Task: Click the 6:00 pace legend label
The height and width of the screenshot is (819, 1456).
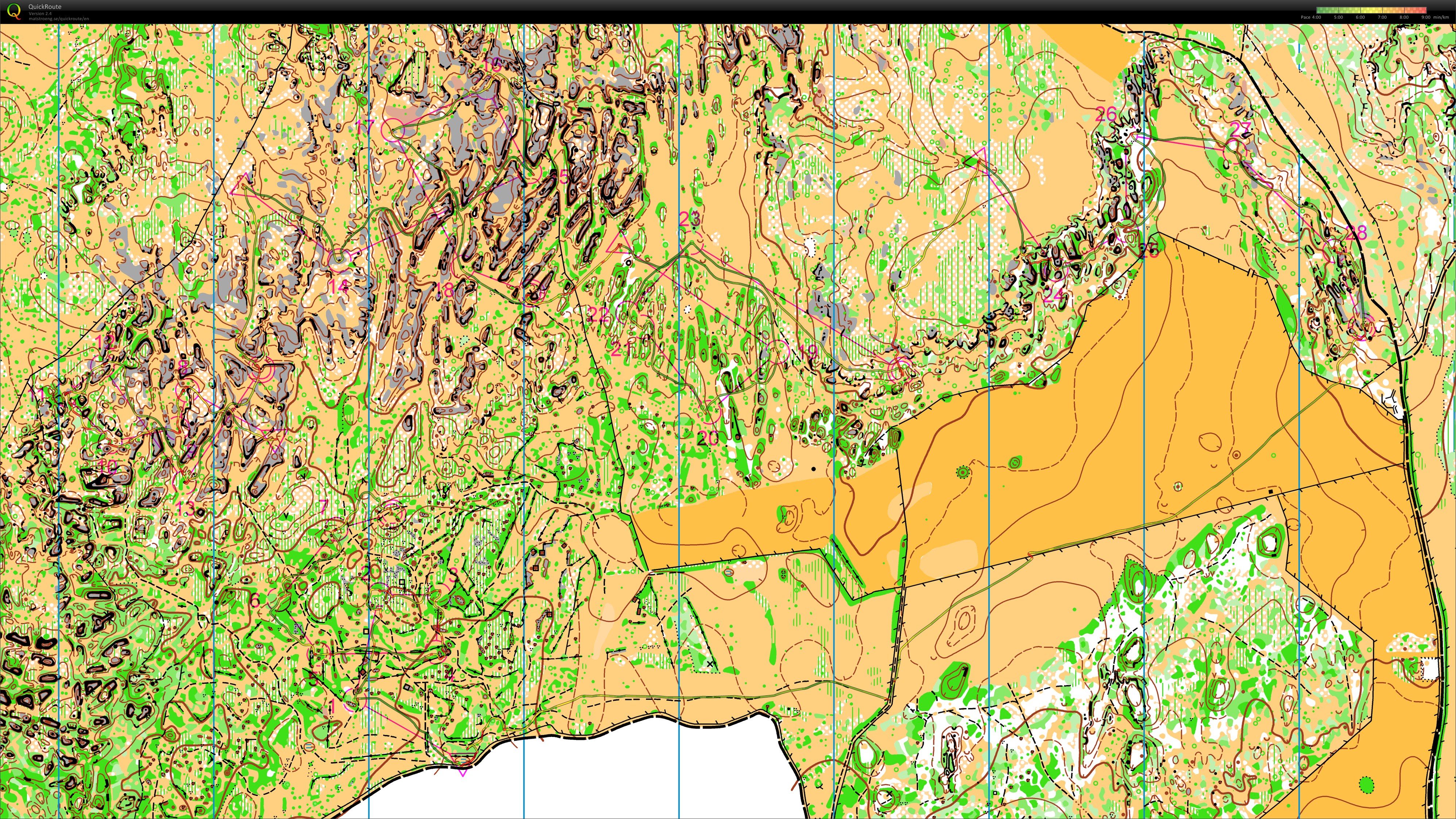Action: tap(1360, 18)
